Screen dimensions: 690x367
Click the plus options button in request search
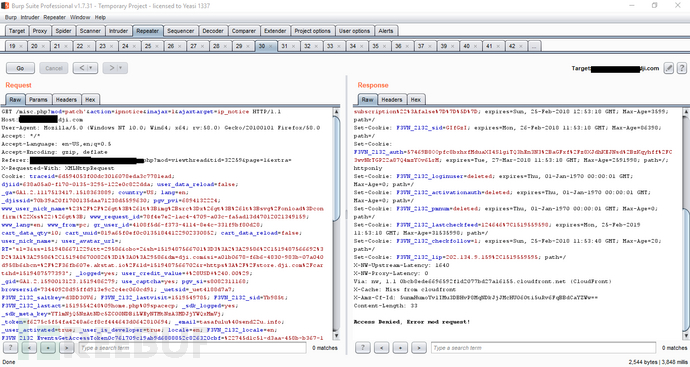[48, 348]
